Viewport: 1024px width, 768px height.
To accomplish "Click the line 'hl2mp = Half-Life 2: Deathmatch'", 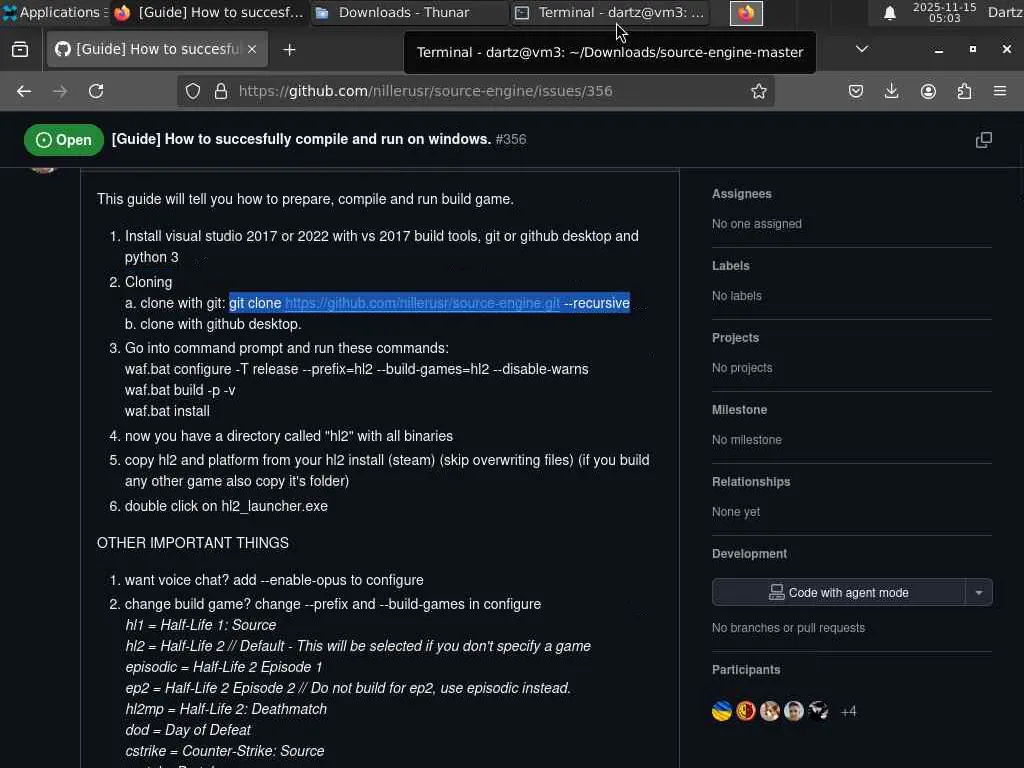I will coord(226,709).
